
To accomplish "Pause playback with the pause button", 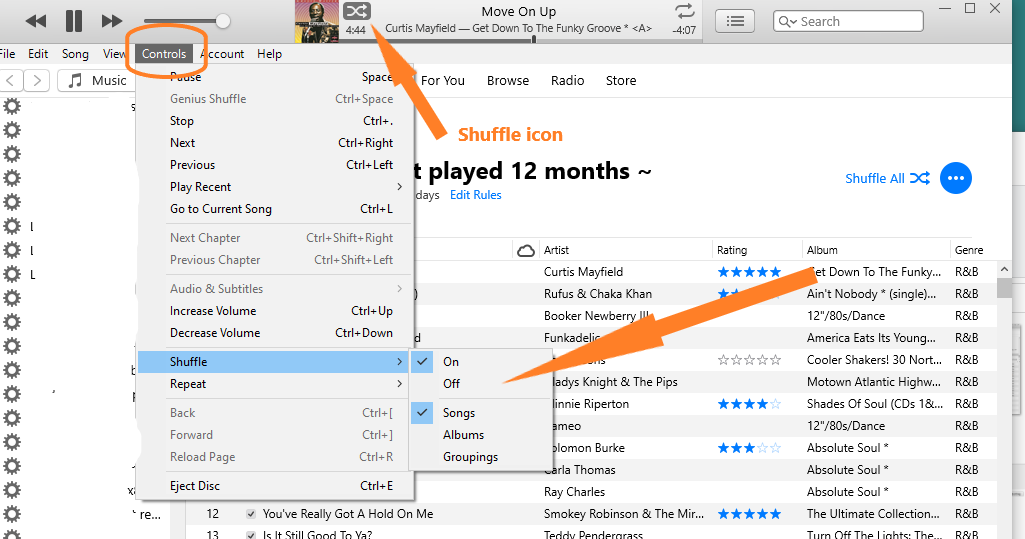I will pyautogui.click(x=74, y=22).
